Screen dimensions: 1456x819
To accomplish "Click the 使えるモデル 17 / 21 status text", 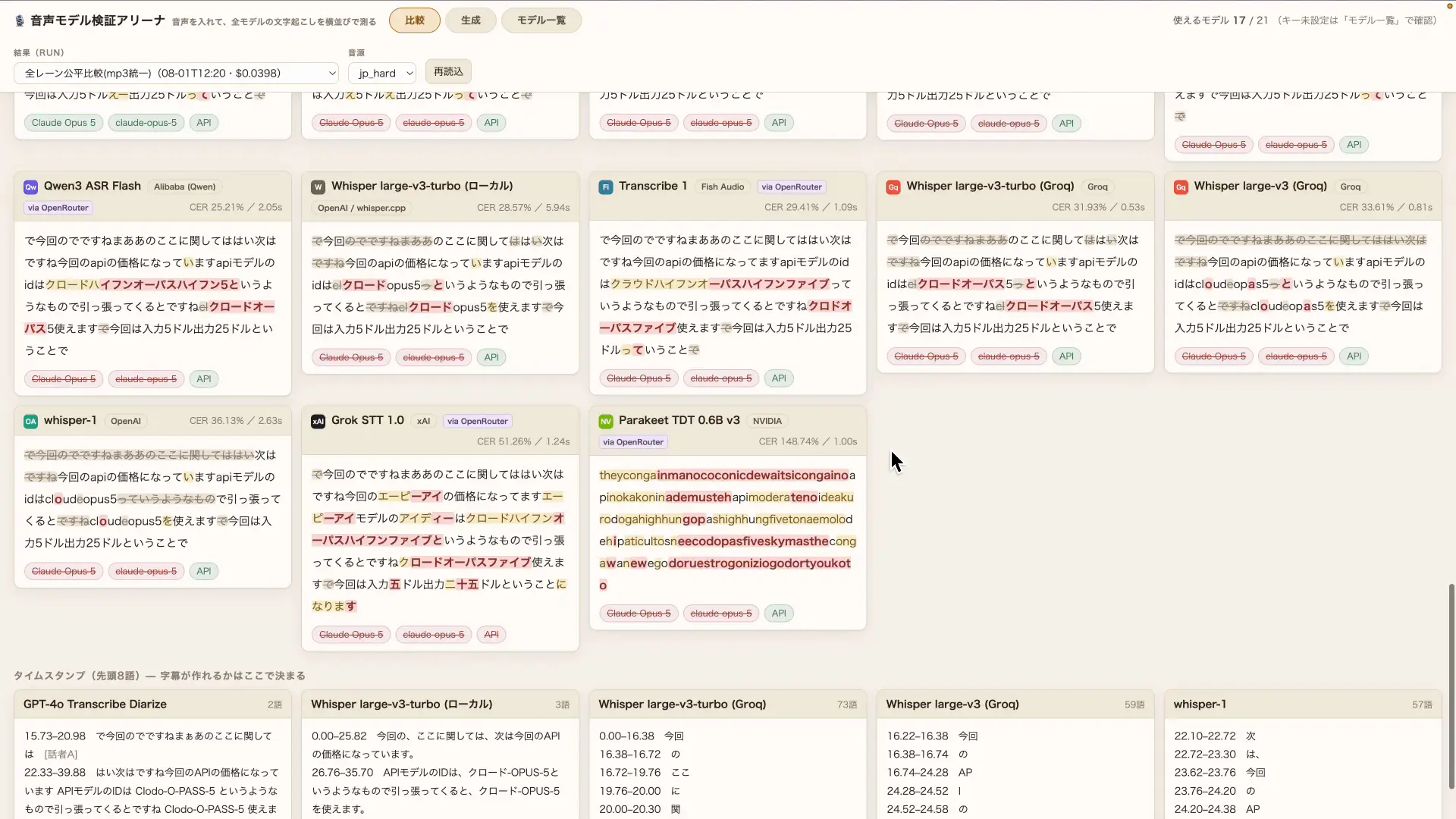I will (x=1220, y=20).
